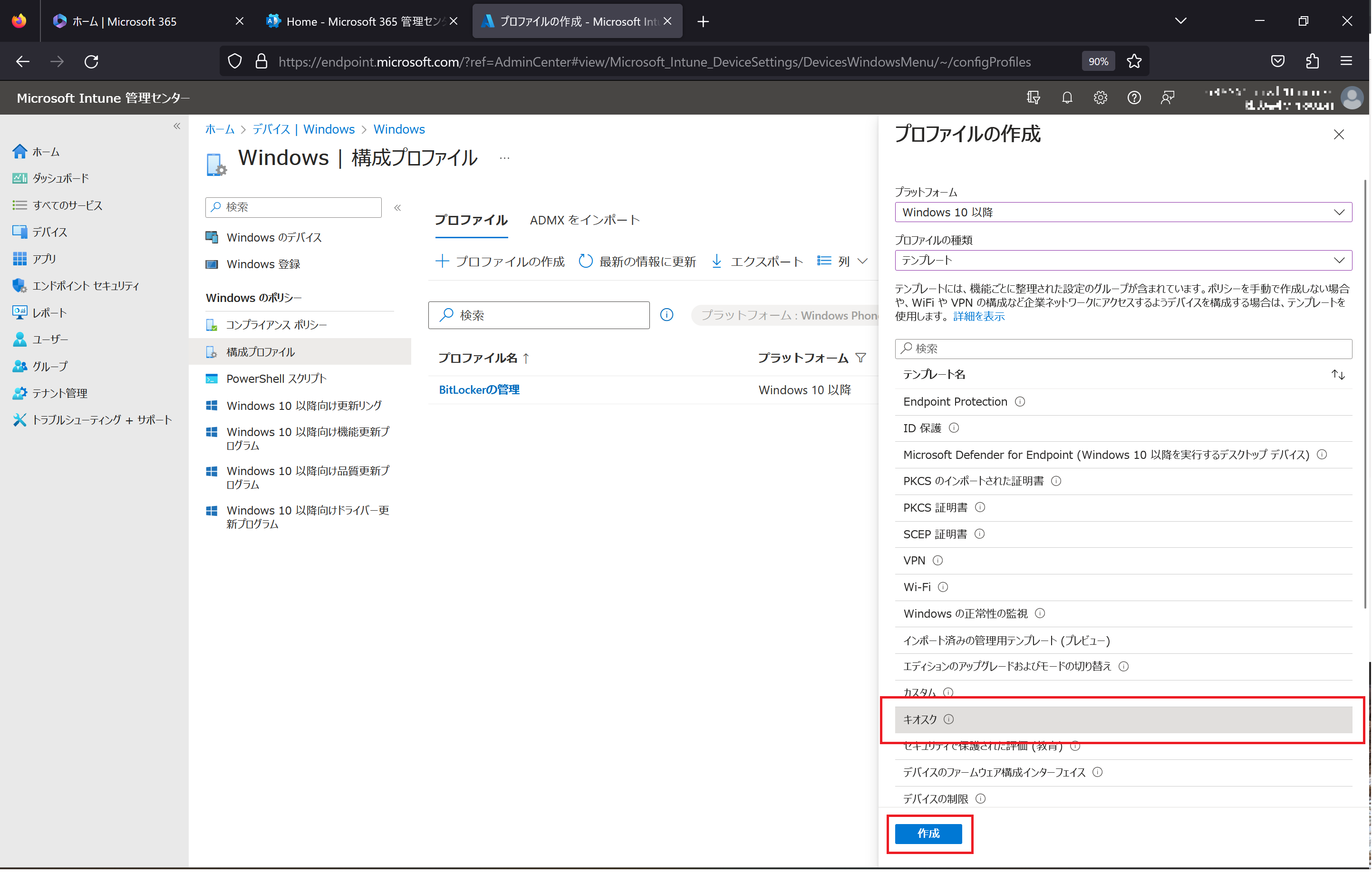The height and width of the screenshot is (874, 1372).
Task: Close the プロファイルの作成 panel
Action: click(x=1339, y=135)
